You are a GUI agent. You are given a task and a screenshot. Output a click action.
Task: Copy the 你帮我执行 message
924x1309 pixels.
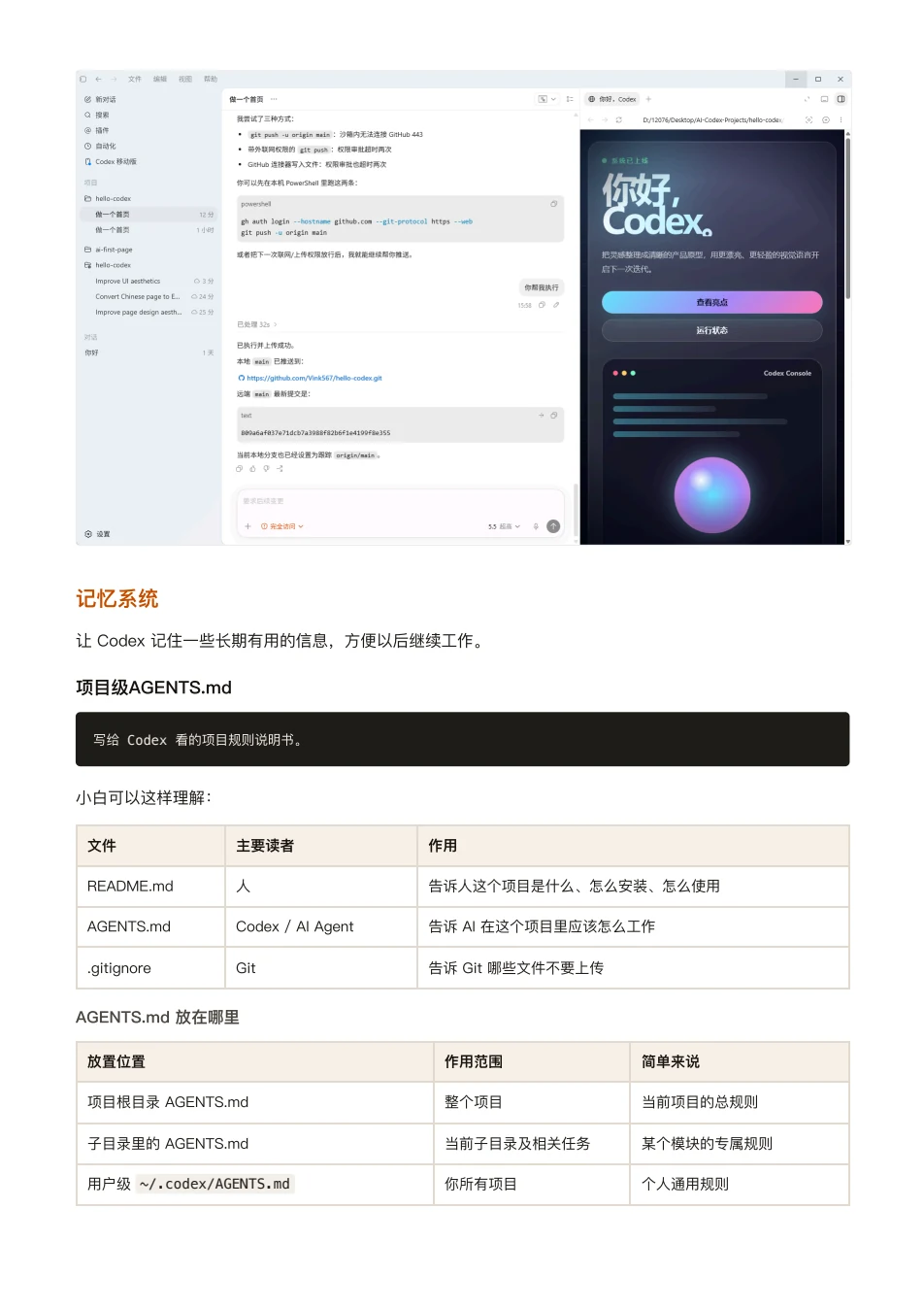[x=542, y=305]
